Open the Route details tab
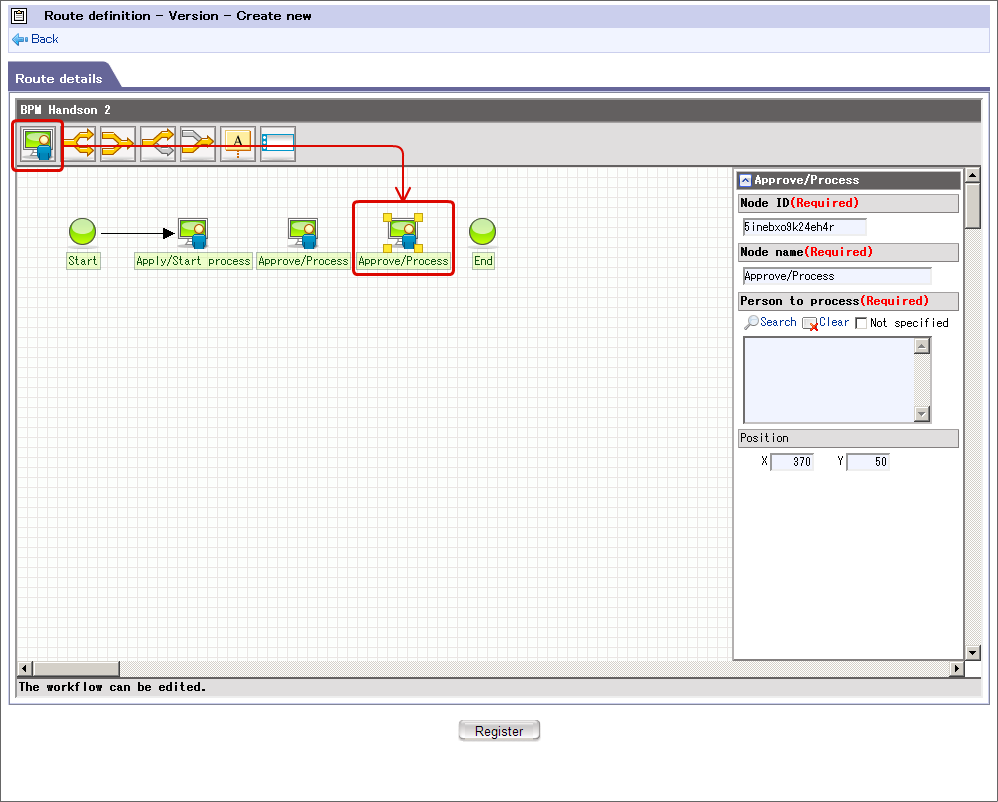 point(59,79)
